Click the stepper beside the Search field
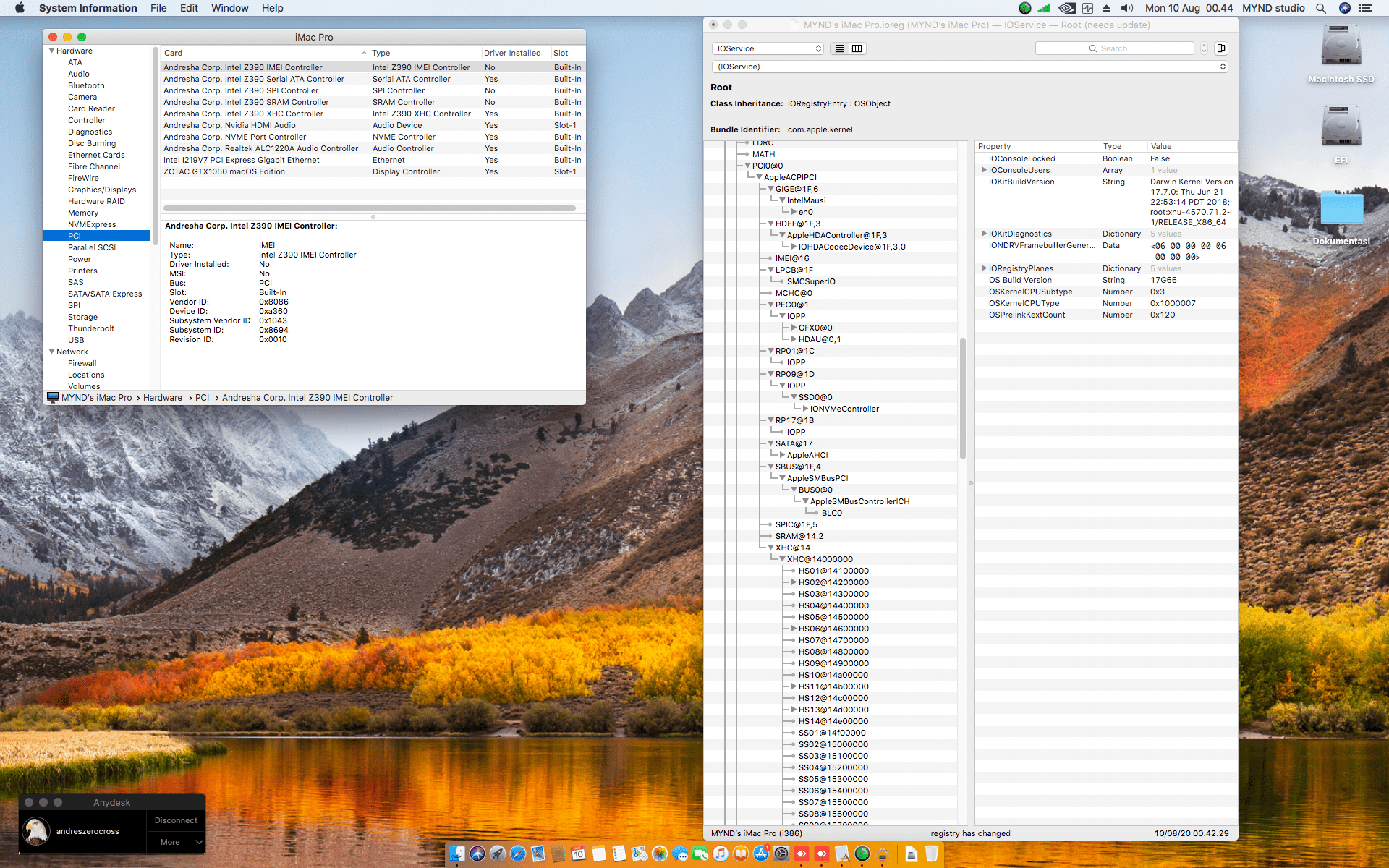1389x868 pixels. point(1204,48)
